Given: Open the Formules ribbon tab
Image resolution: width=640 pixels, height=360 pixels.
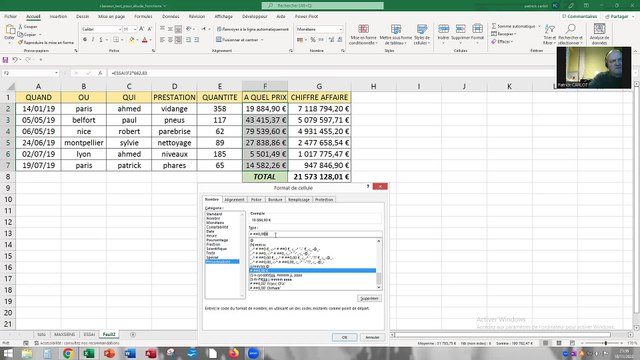Looking at the screenshot, I should pos(143,16).
